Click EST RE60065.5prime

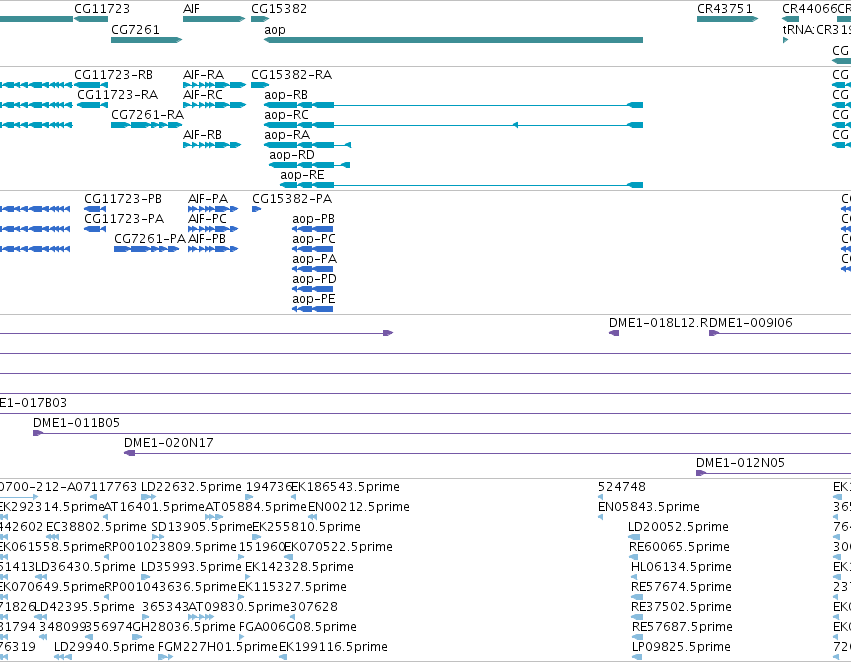(634, 557)
